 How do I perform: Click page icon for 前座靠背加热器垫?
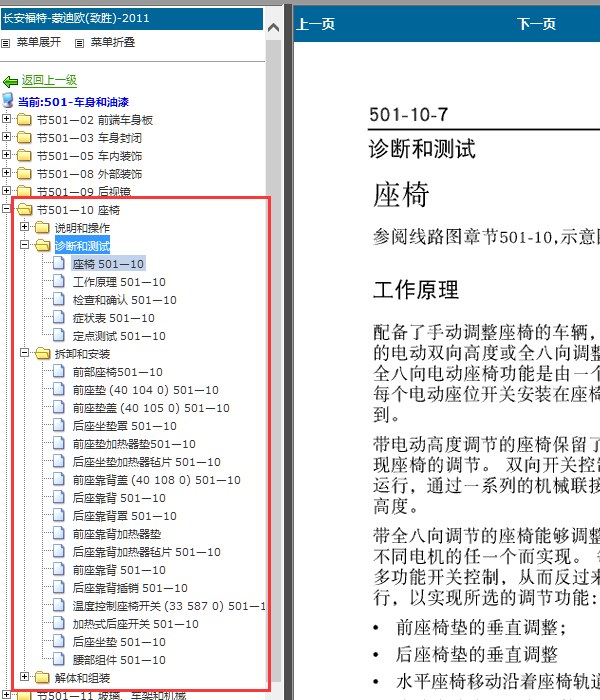pos(59,533)
